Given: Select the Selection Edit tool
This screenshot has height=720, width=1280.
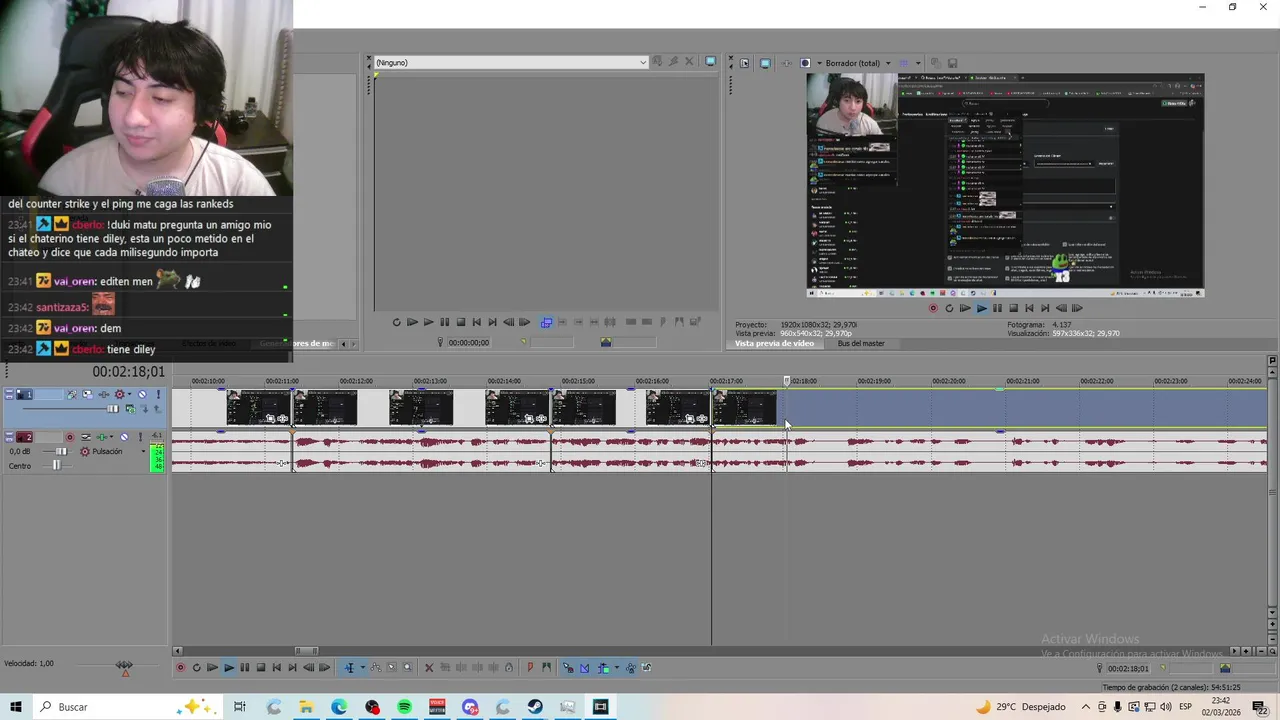Looking at the screenshot, I should click(x=391, y=667).
